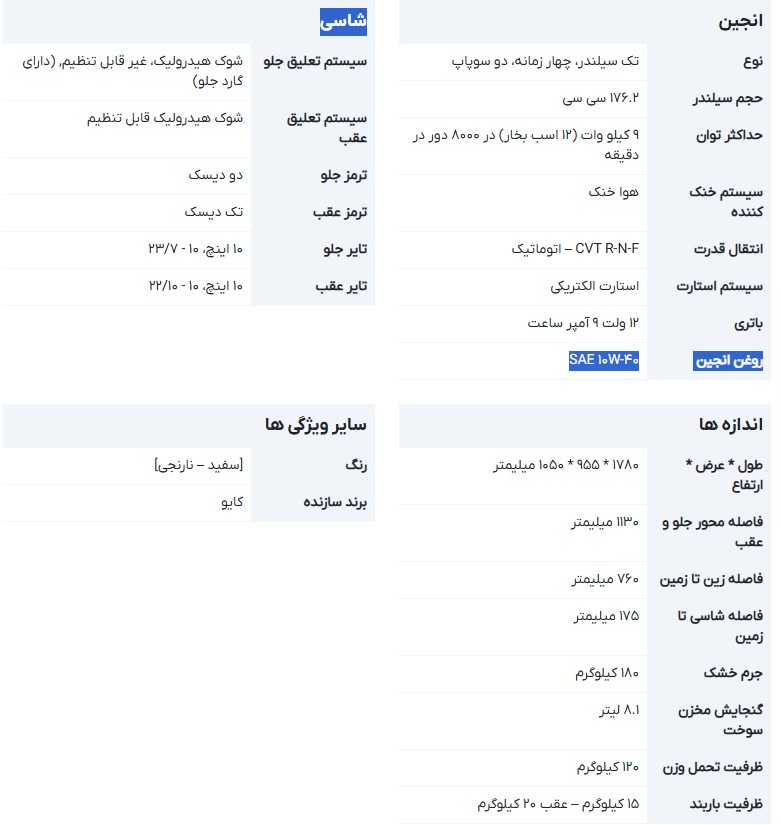Click the کایو brand value
The width and height of the screenshot is (781, 825).
(232, 502)
